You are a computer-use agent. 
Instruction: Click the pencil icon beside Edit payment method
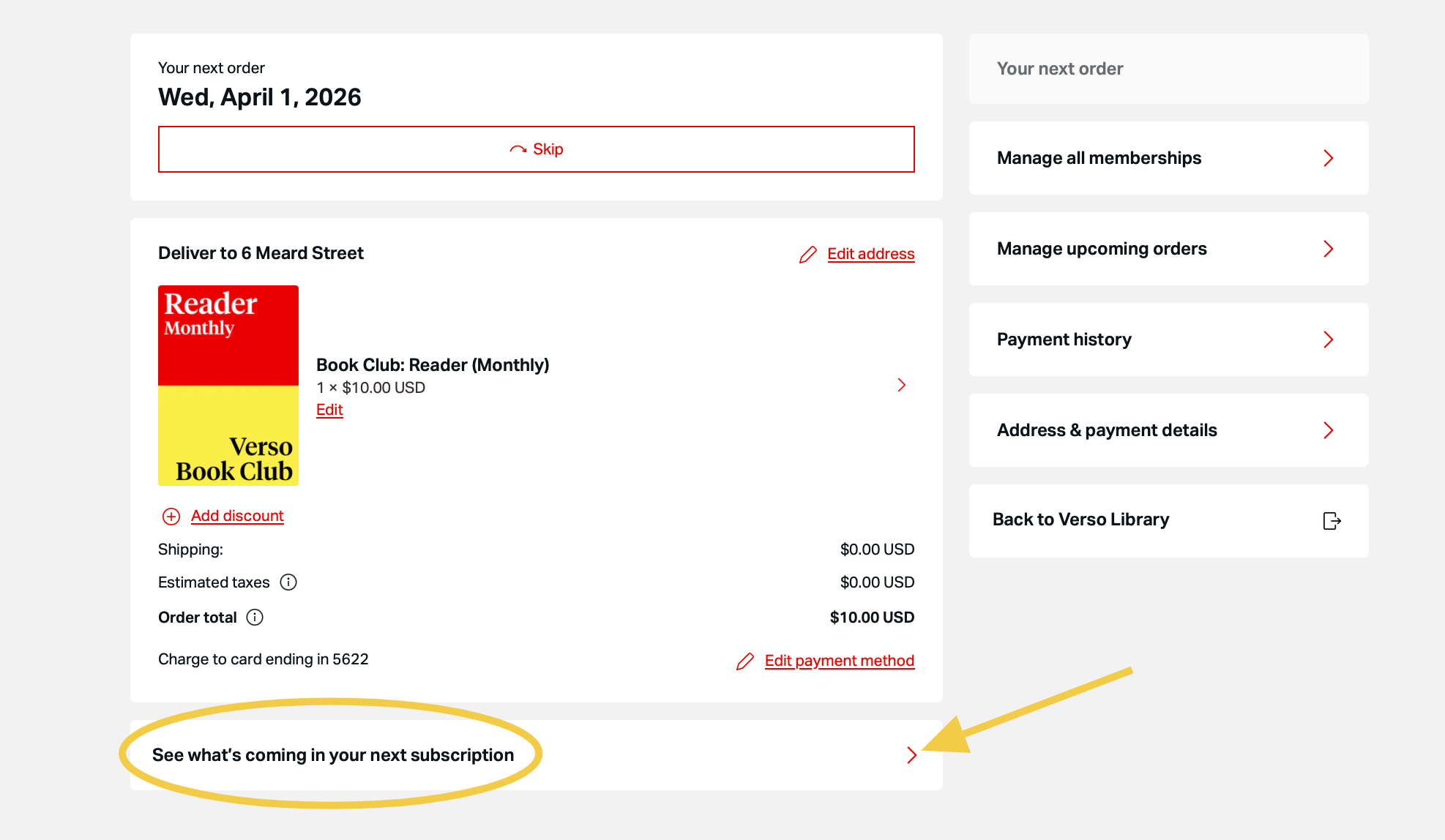745,661
